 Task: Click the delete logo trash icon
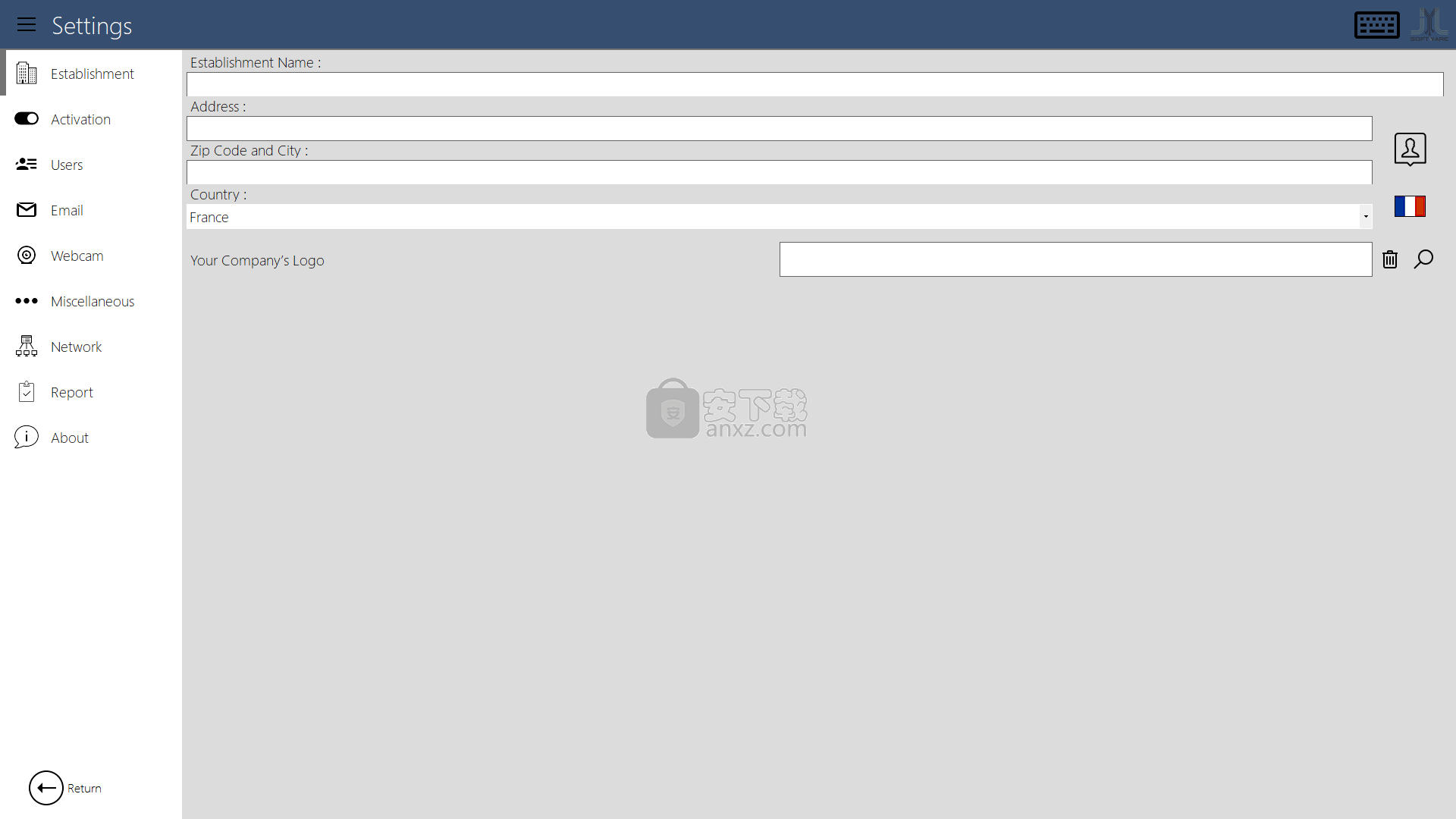point(1390,260)
